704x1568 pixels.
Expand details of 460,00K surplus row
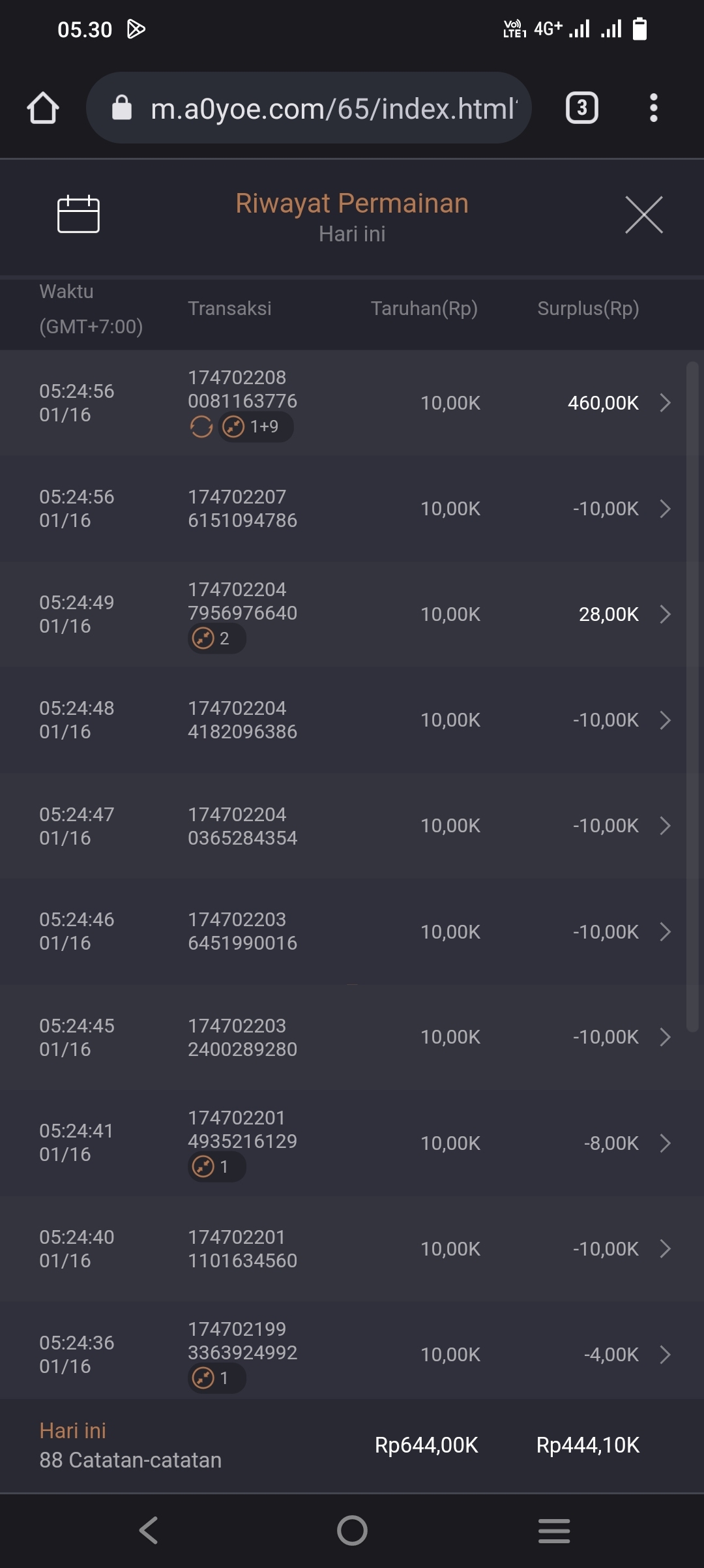(665, 402)
